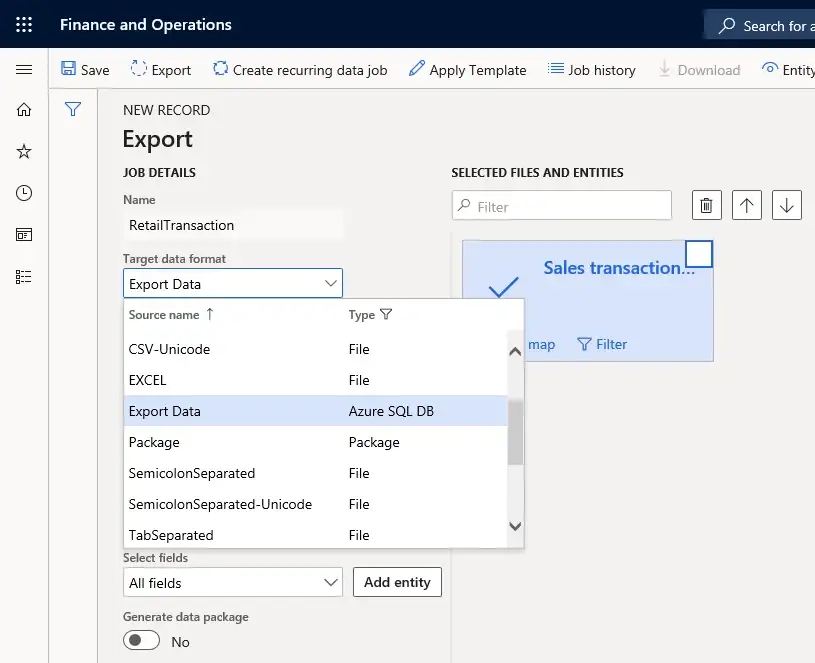Click the dropdown list scroll up arrow
Image resolution: width=815 pixels, height=663 pixels.
click(x=515, y=352)
